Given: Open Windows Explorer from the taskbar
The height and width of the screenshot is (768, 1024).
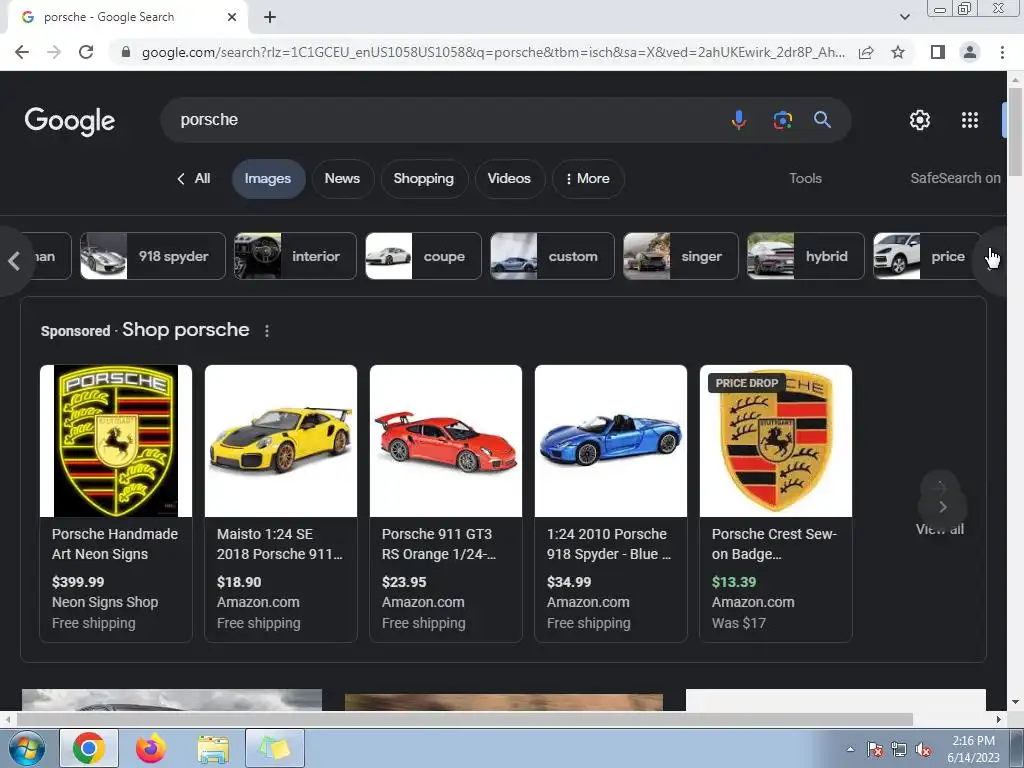Looking at the screenshot, I should click(213, 748).
